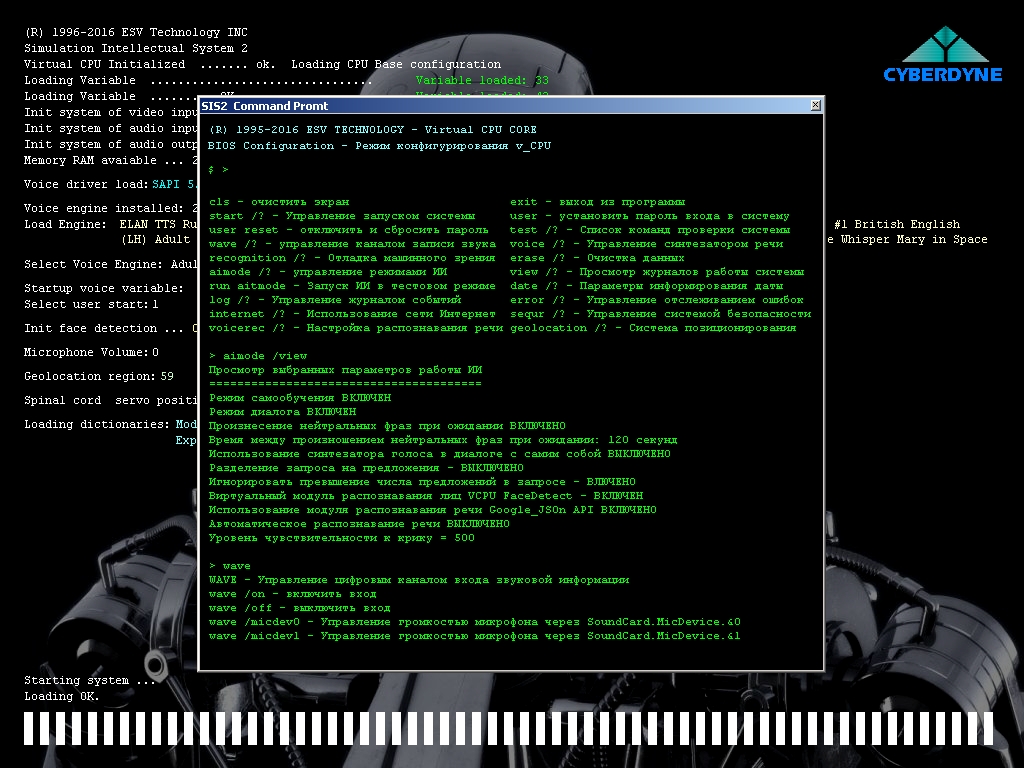Click the 'Variable loaded: 33' status text
Image resolution: width=1024 pixels, height=768 pixels.
pyautogui.click(x=482, y=81)
